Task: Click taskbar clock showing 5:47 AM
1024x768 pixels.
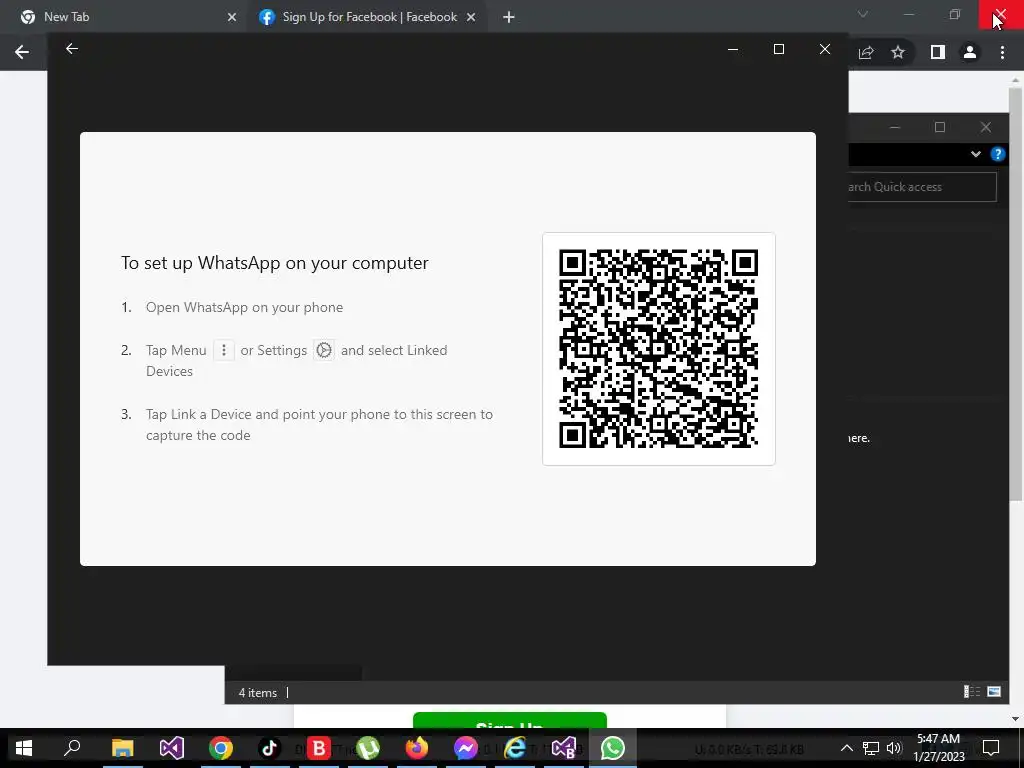Action: pyautogui.click(x=938, y=748)
